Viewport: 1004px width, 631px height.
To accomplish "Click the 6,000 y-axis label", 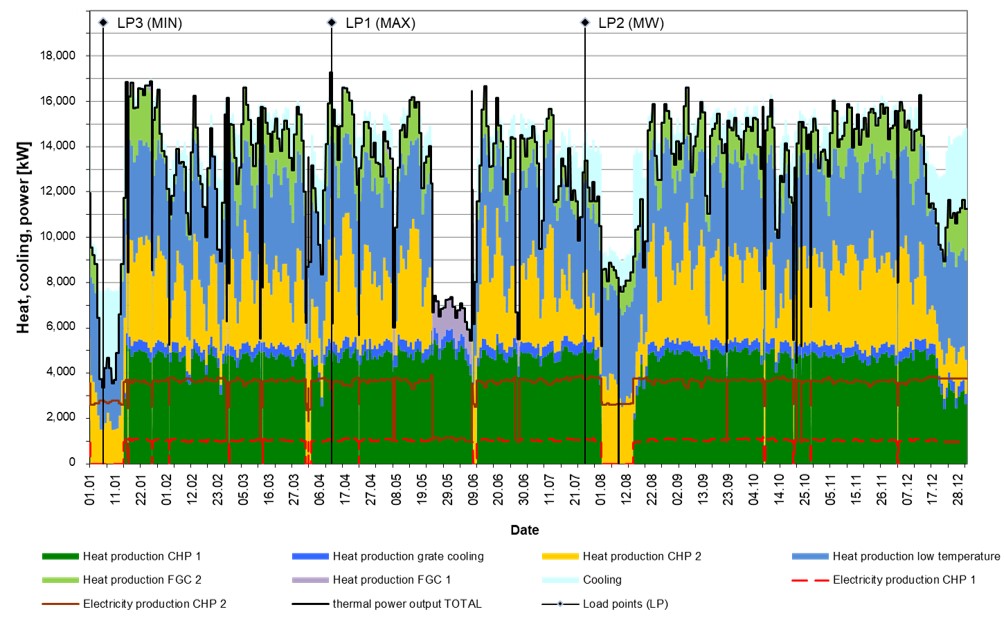I will click(x=60, y=327).
